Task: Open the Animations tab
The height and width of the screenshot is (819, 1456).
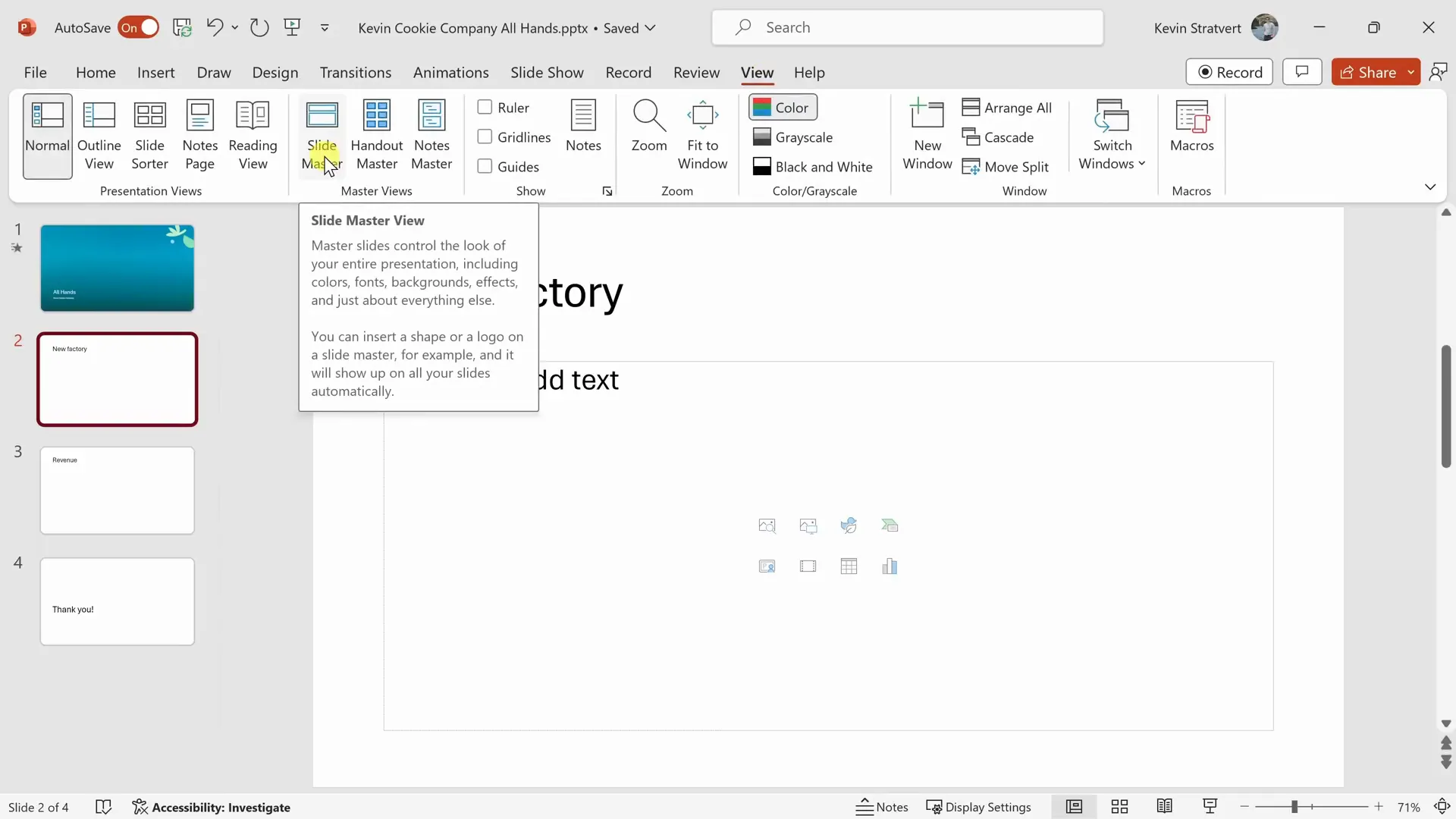Action: 450,72
